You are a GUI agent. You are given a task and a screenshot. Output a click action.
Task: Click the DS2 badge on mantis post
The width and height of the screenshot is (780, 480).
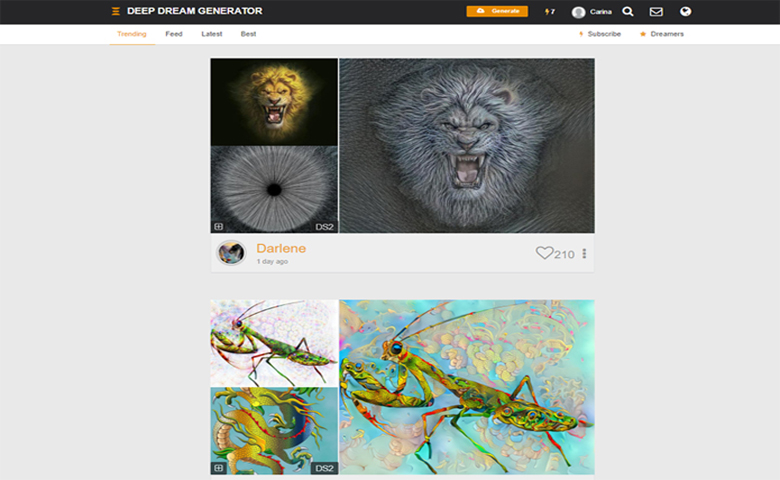(x=324, y=468)
